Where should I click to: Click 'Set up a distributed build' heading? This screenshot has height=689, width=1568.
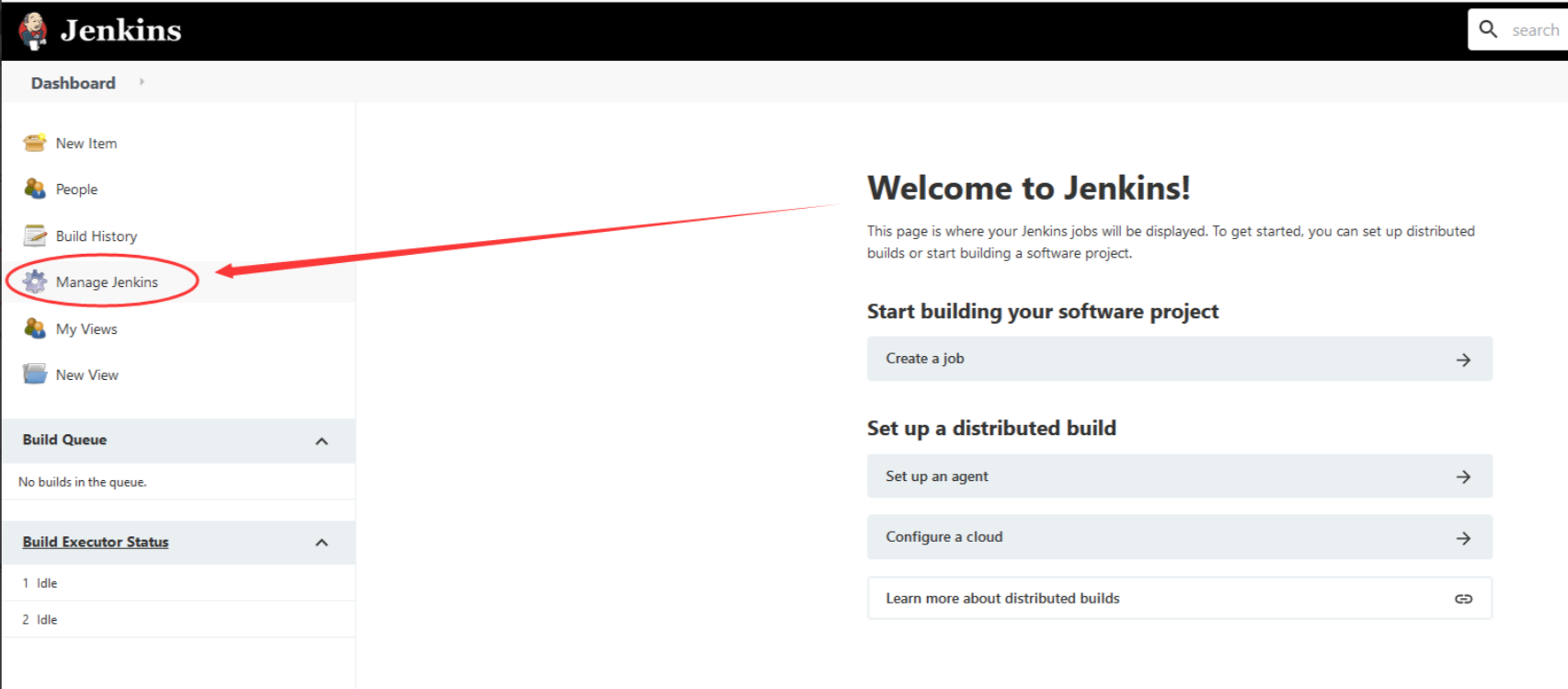(x=991, y=429)
